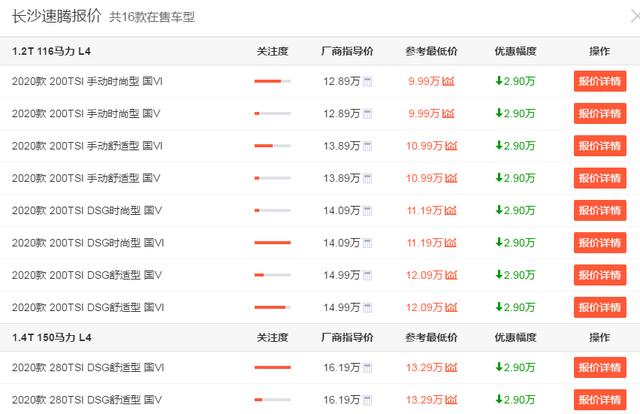
Task: Open model link 2020款 200TSI 手动舒适型 国VI
Action: coord(87,146)
